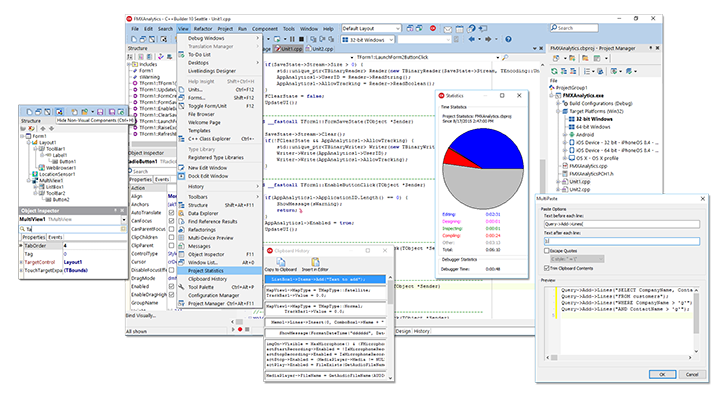
Task: Click the ProjectGroup1 icon in Project Manager
Action: 552,88
